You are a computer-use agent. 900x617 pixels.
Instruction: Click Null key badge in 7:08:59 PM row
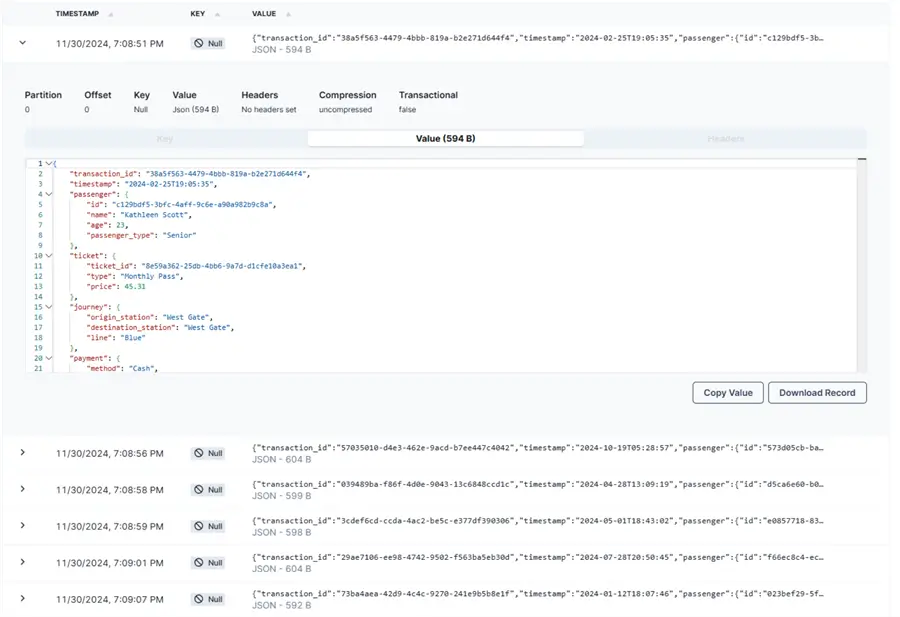coord(208,526)
